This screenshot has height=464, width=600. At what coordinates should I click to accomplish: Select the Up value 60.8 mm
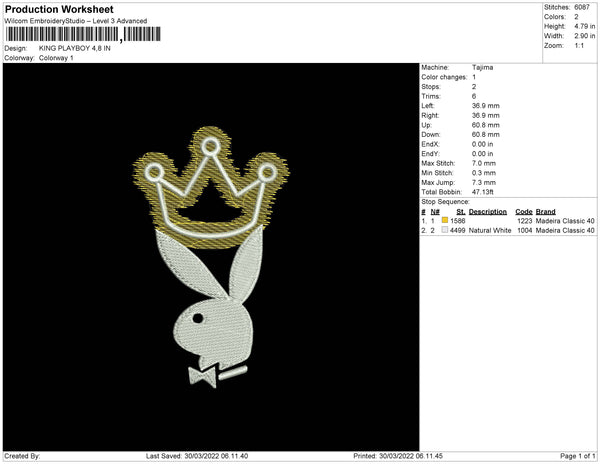[486, 125]
